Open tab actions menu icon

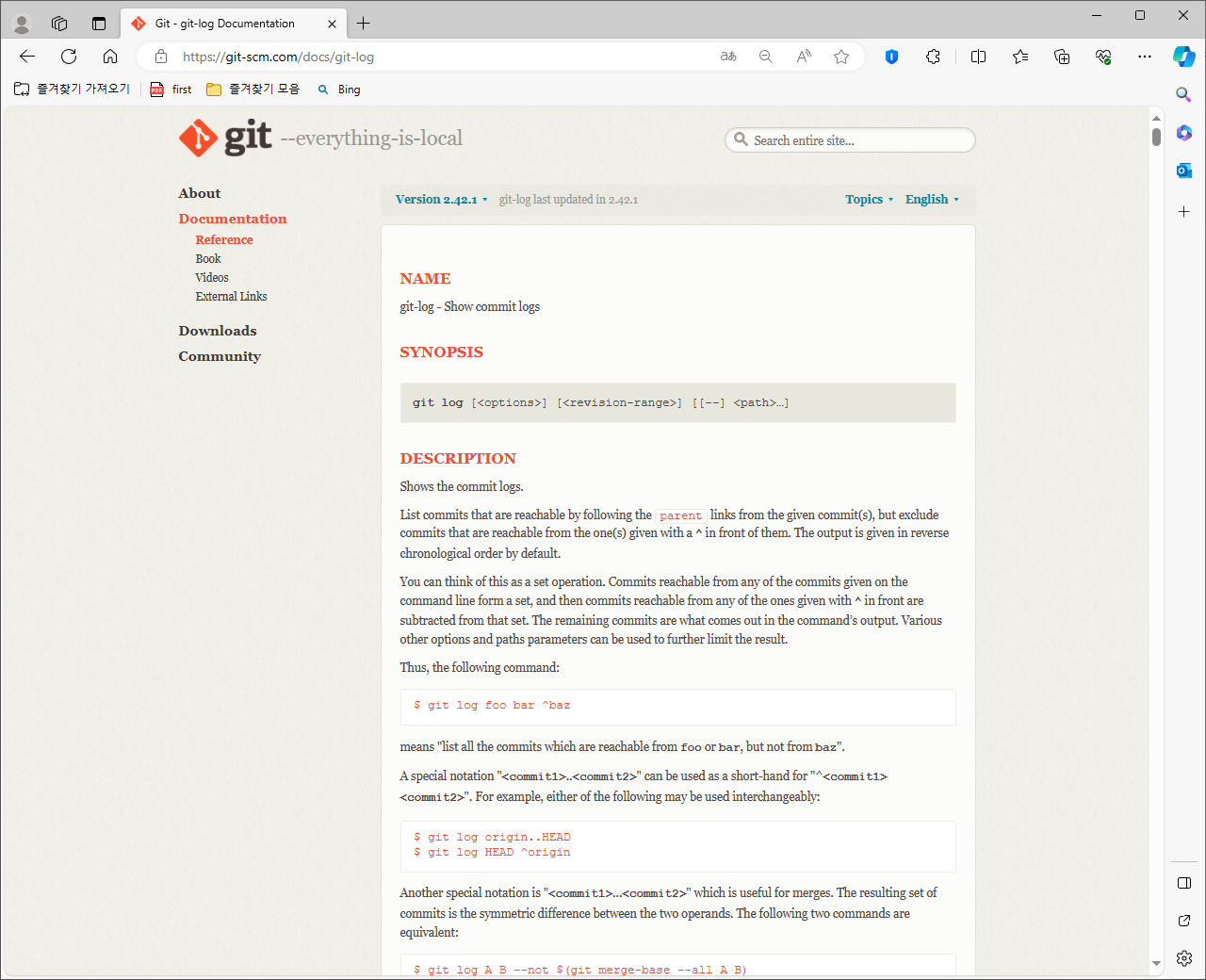pos(99,24)
